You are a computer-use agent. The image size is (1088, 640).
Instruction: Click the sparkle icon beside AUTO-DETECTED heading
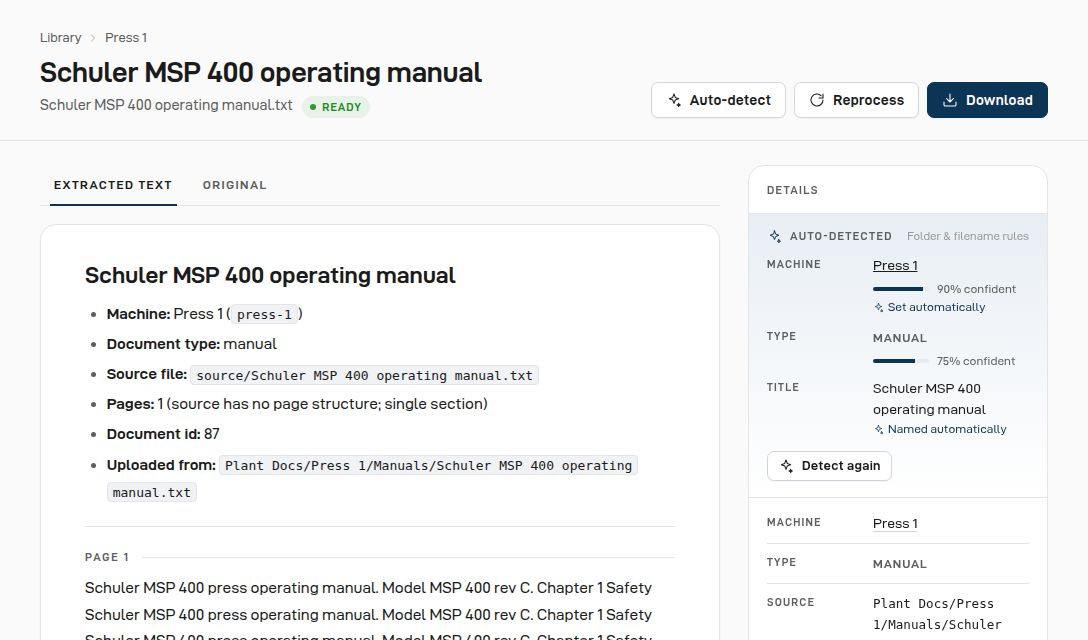775,236
